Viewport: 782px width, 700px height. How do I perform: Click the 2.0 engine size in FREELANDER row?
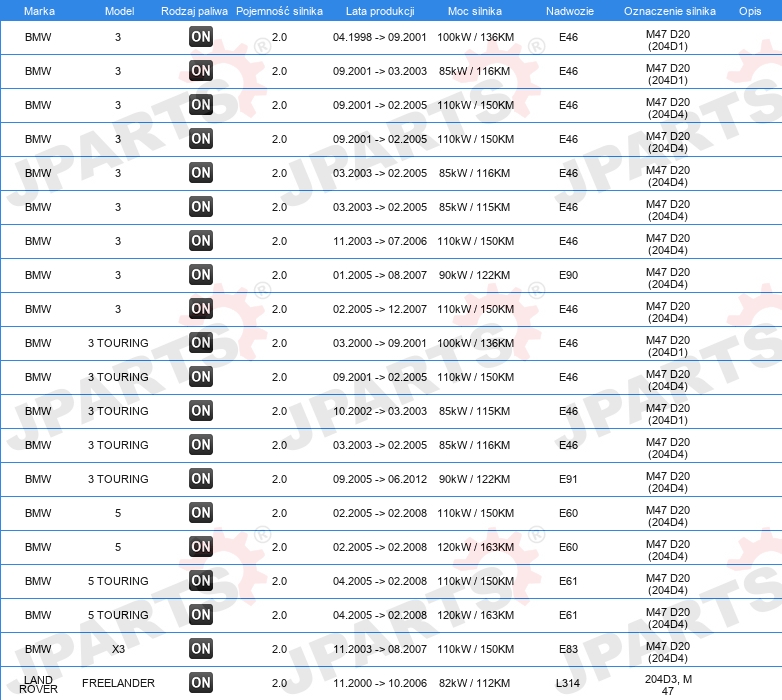pos(279,683)
